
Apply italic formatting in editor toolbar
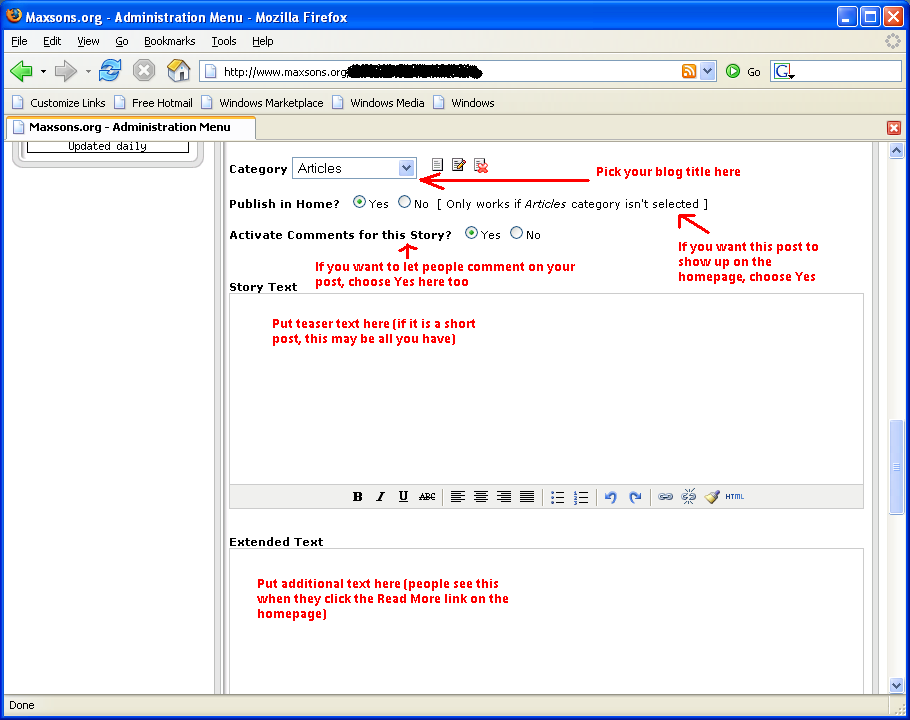point(380,497)
